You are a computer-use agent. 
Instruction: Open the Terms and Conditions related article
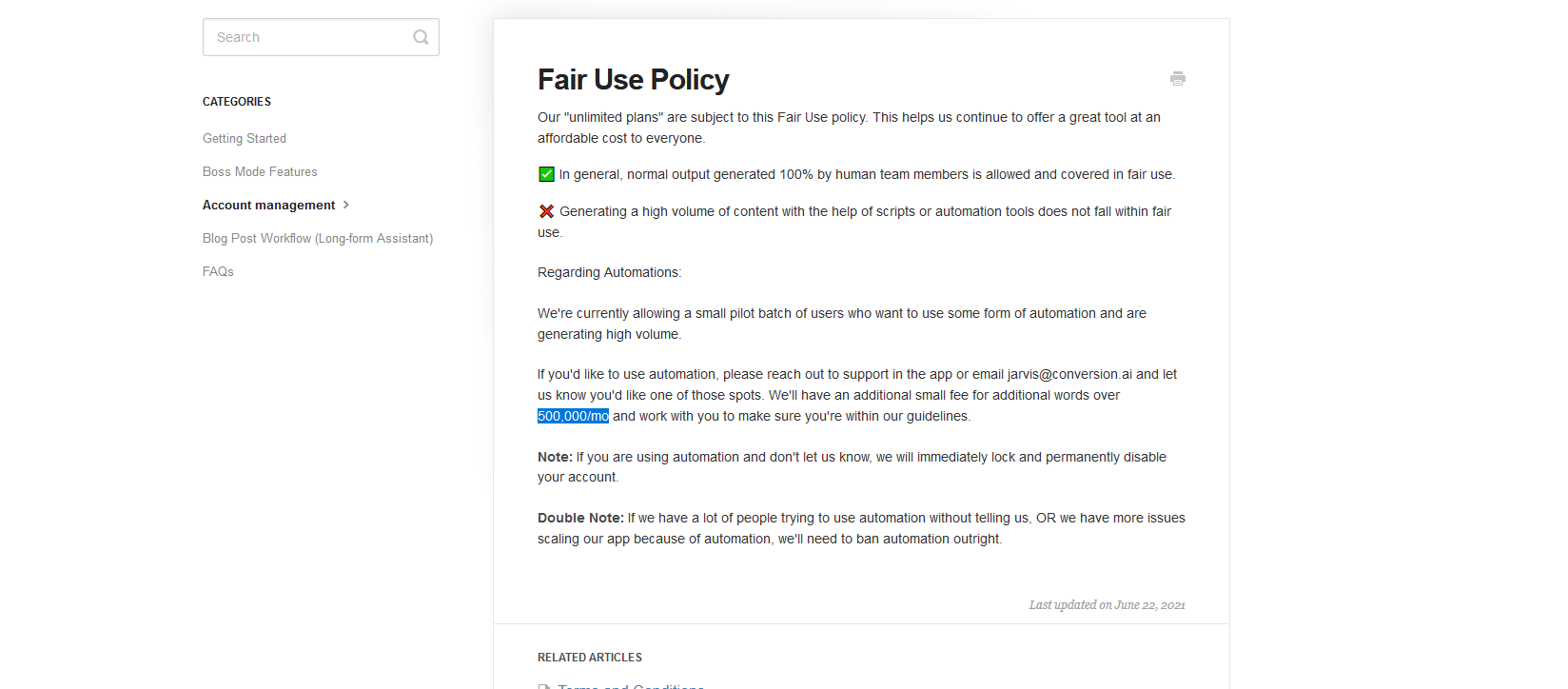(630, 686)
